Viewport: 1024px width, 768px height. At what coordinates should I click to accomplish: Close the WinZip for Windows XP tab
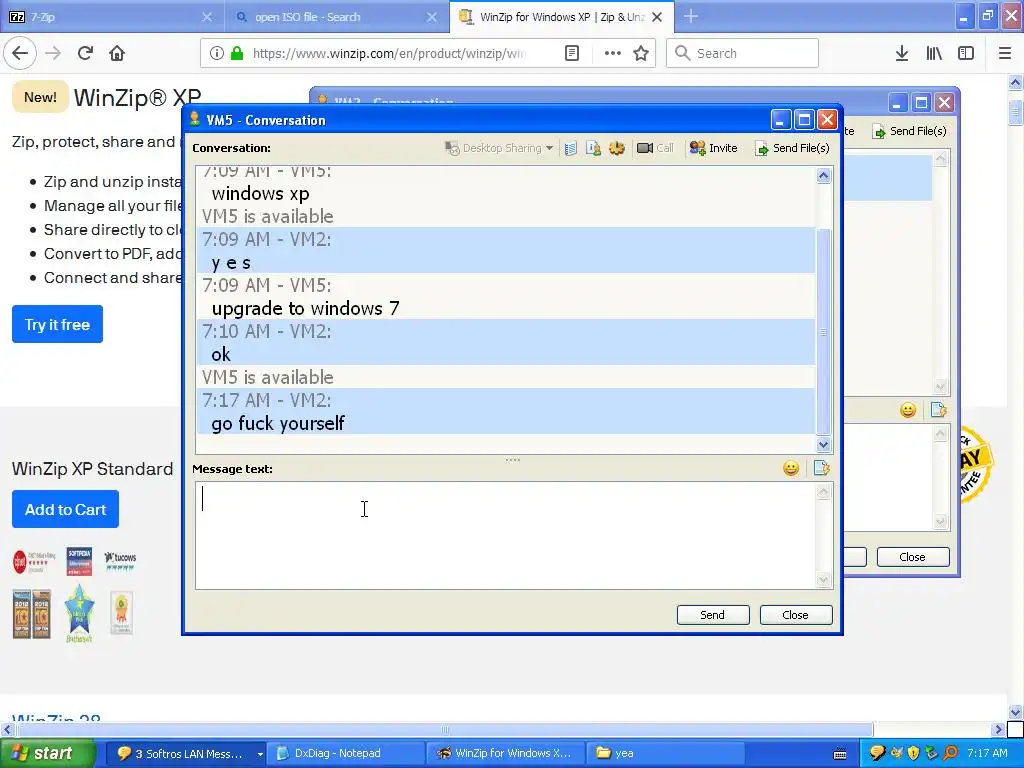tap(658, 17)
